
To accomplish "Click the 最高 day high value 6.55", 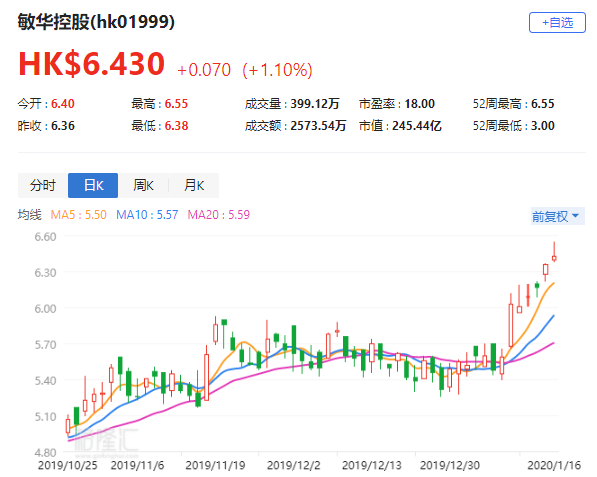I will 176,104.
